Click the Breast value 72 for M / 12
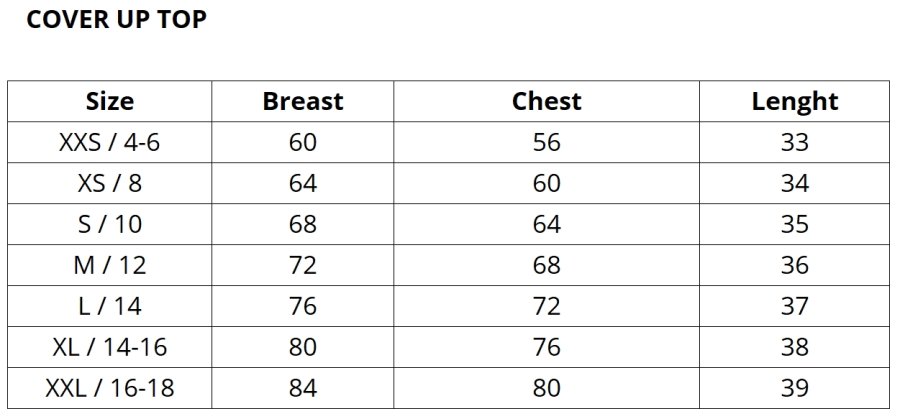This screenshot has height=419, width=900. pyautogui.click(x=302, y=265)
